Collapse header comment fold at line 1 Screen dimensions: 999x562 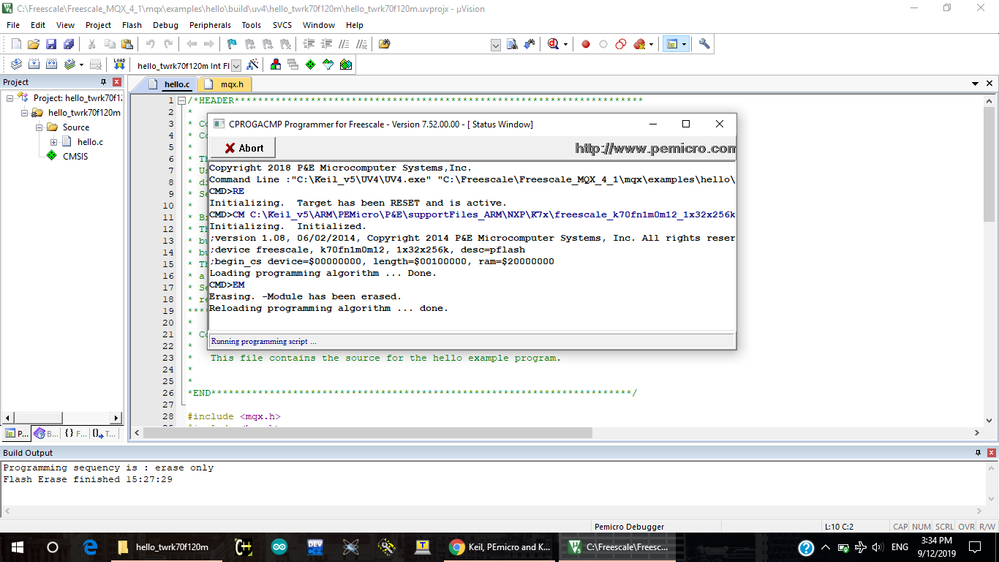point(182,101)
